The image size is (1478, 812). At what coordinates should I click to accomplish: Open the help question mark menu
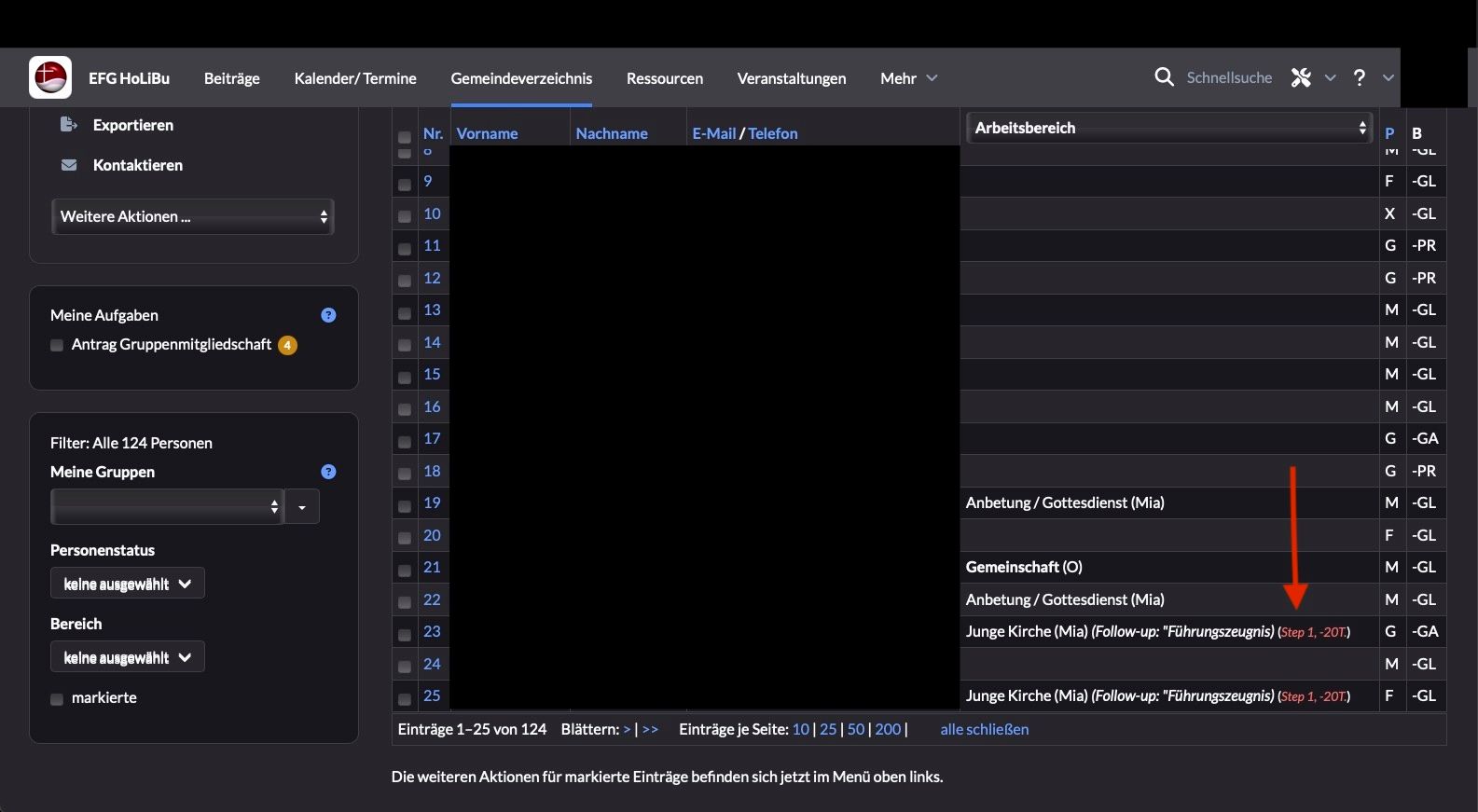[1360, 77]
